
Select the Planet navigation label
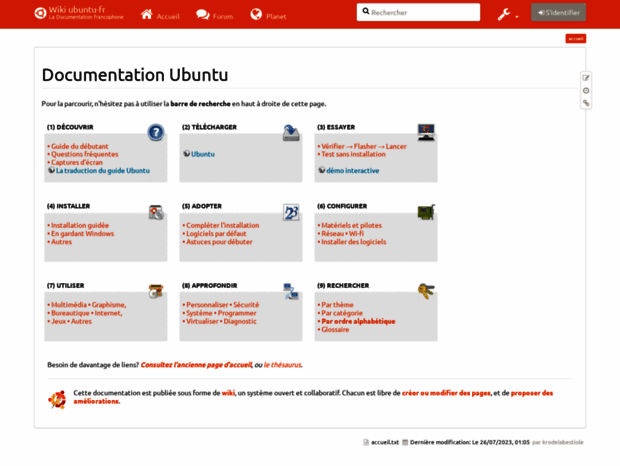(x=276, y=17)
